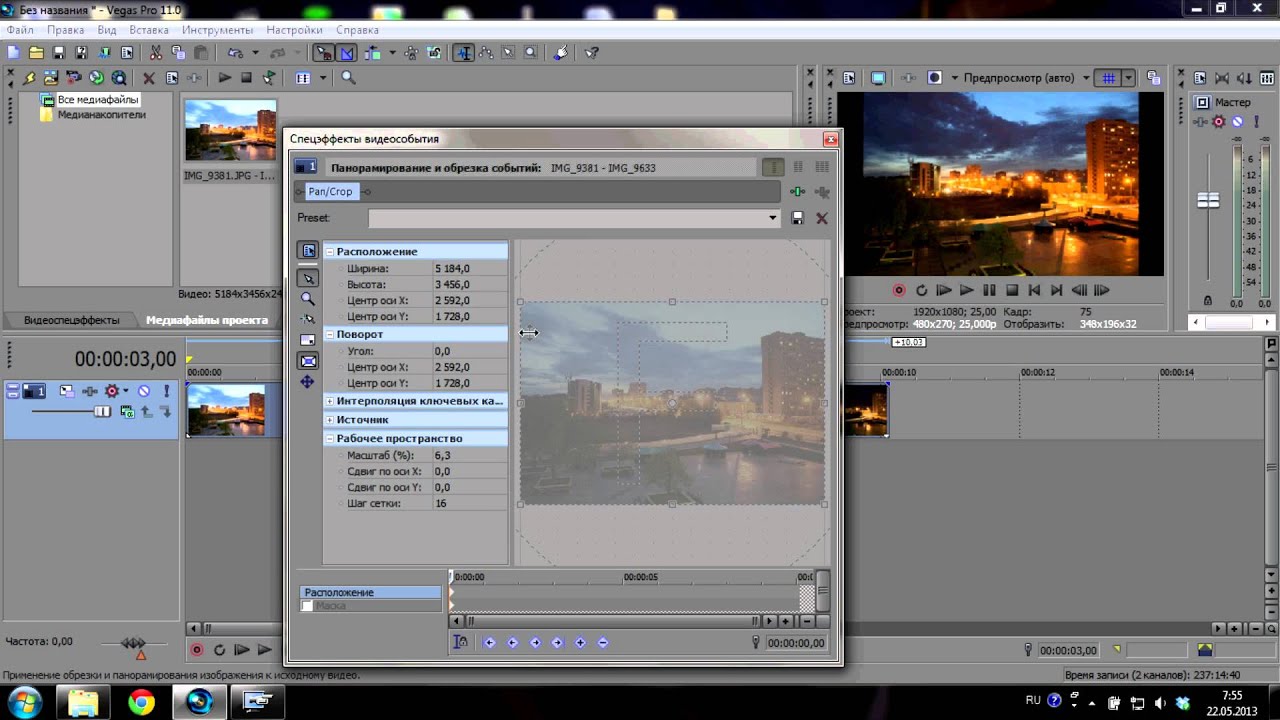The image size is (1280, 720).
Task: Adjust the Master volume fader
Action: coord(1208,200)
